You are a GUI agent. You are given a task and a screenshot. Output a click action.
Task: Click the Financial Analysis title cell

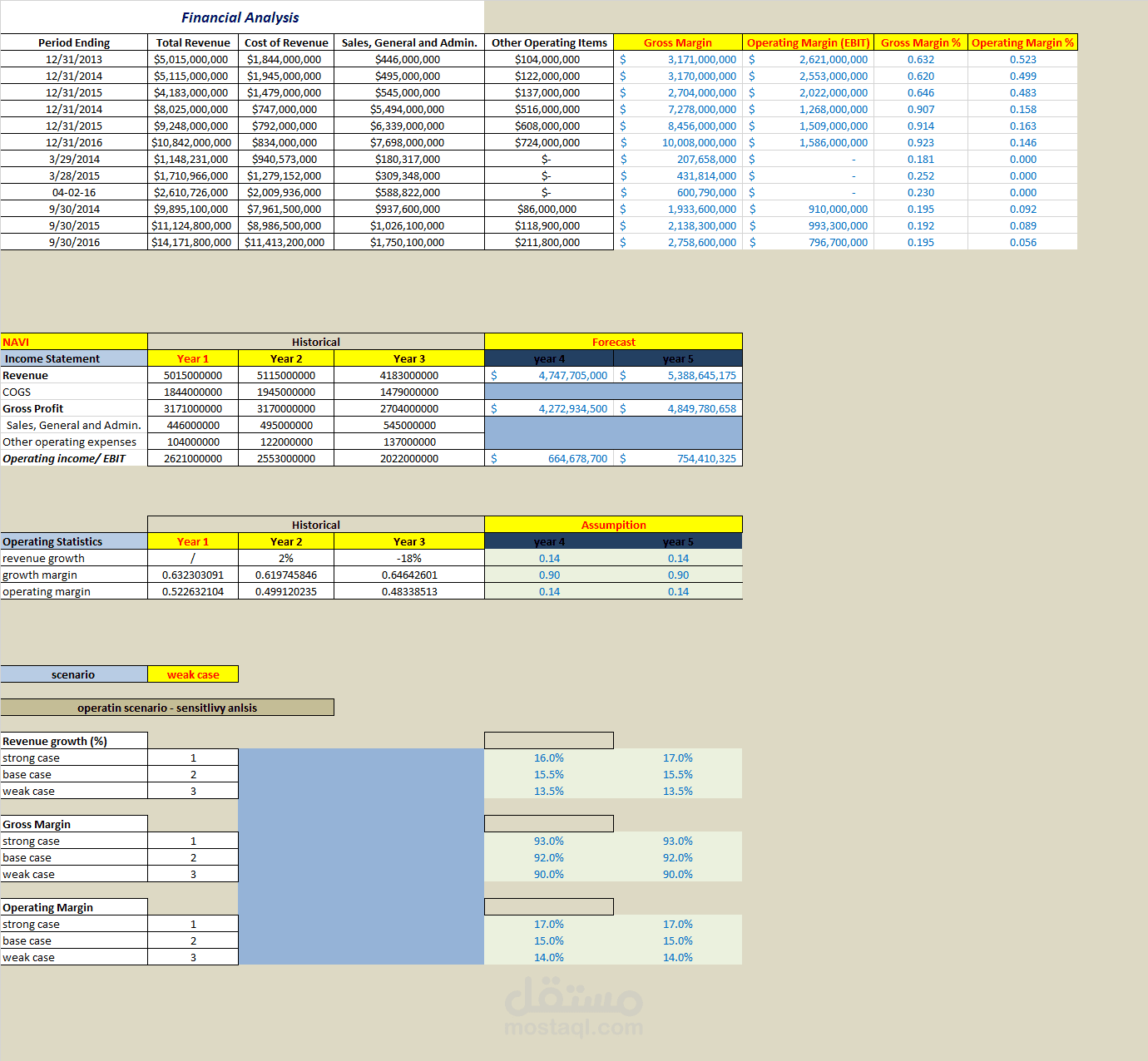pos(241,17)
